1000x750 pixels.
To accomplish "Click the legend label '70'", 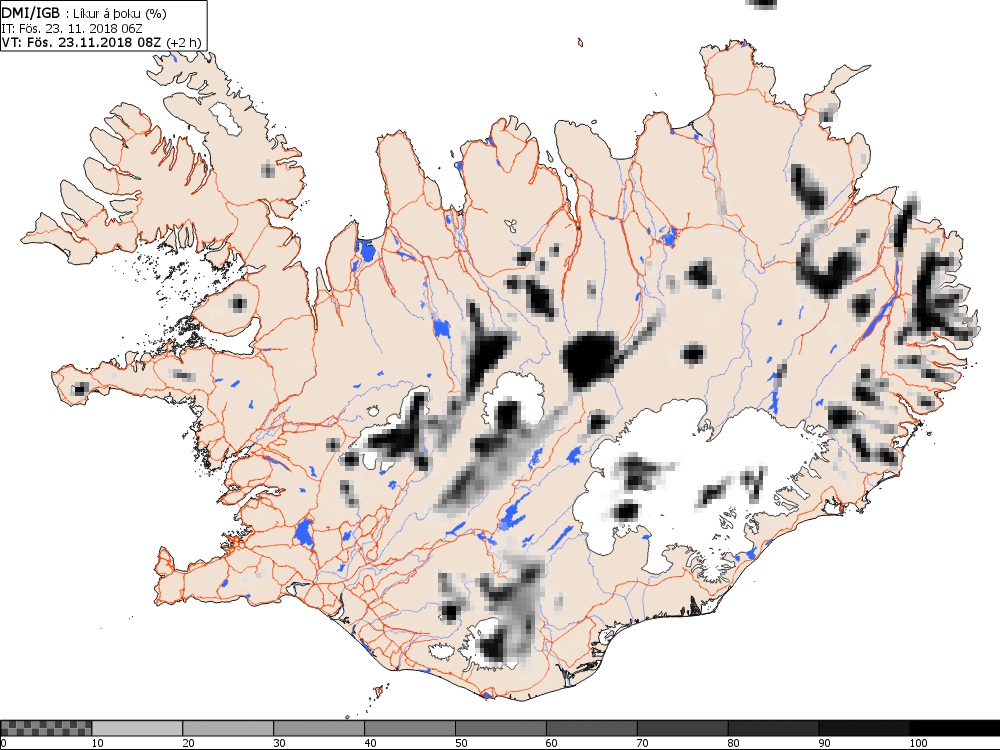I will point(643,743).
